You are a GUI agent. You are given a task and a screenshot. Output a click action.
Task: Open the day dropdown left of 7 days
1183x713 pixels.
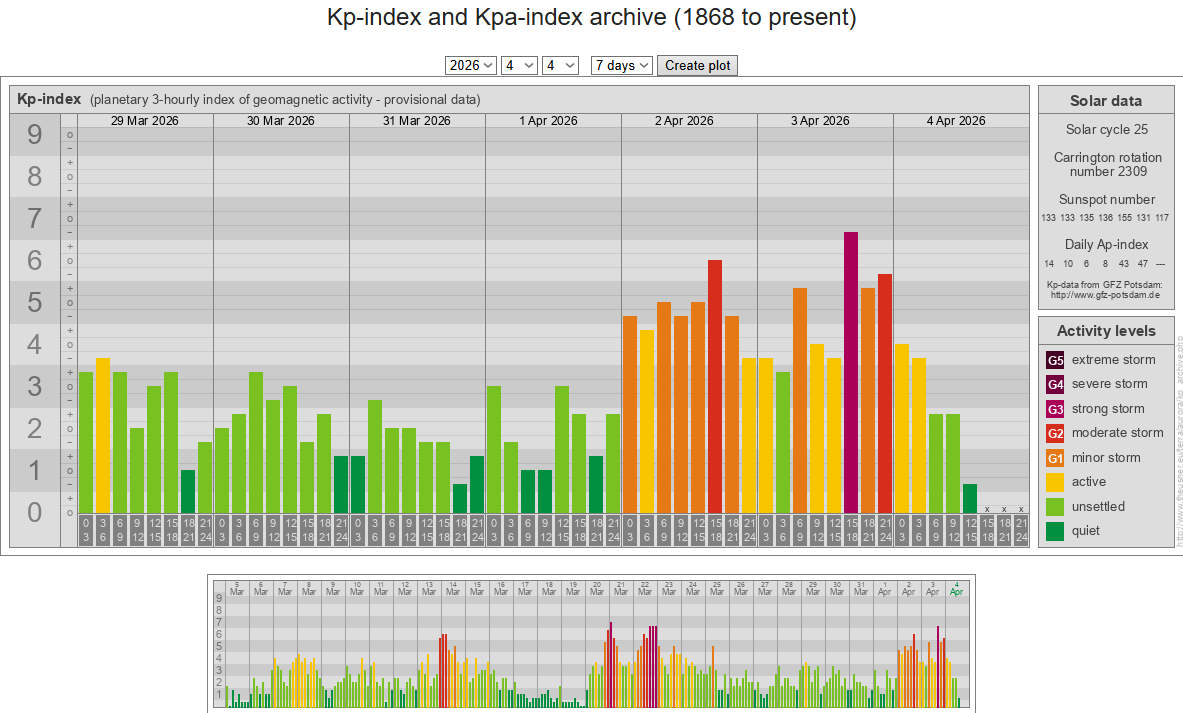click(560, 65)
